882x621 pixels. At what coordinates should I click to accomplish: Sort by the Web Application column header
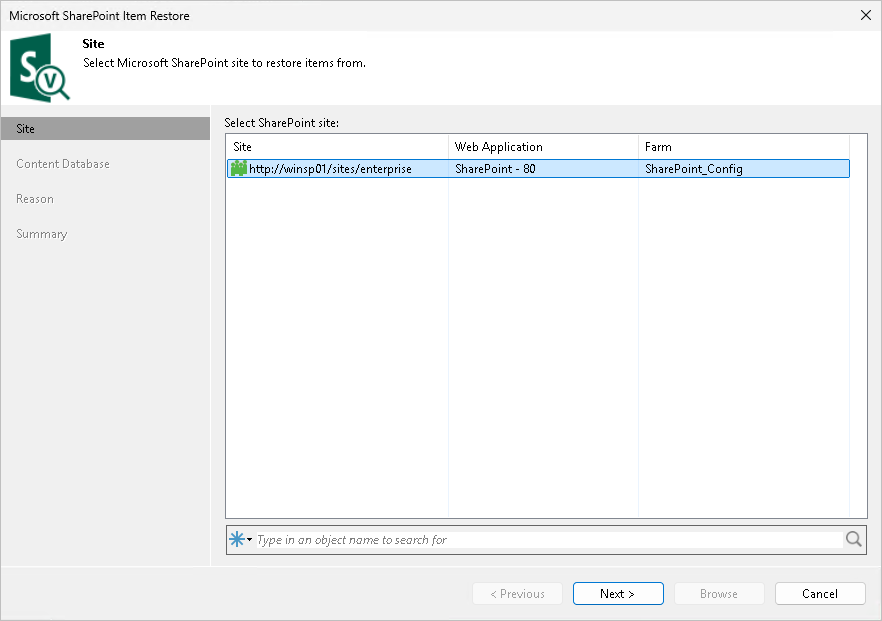pos(543,147)
